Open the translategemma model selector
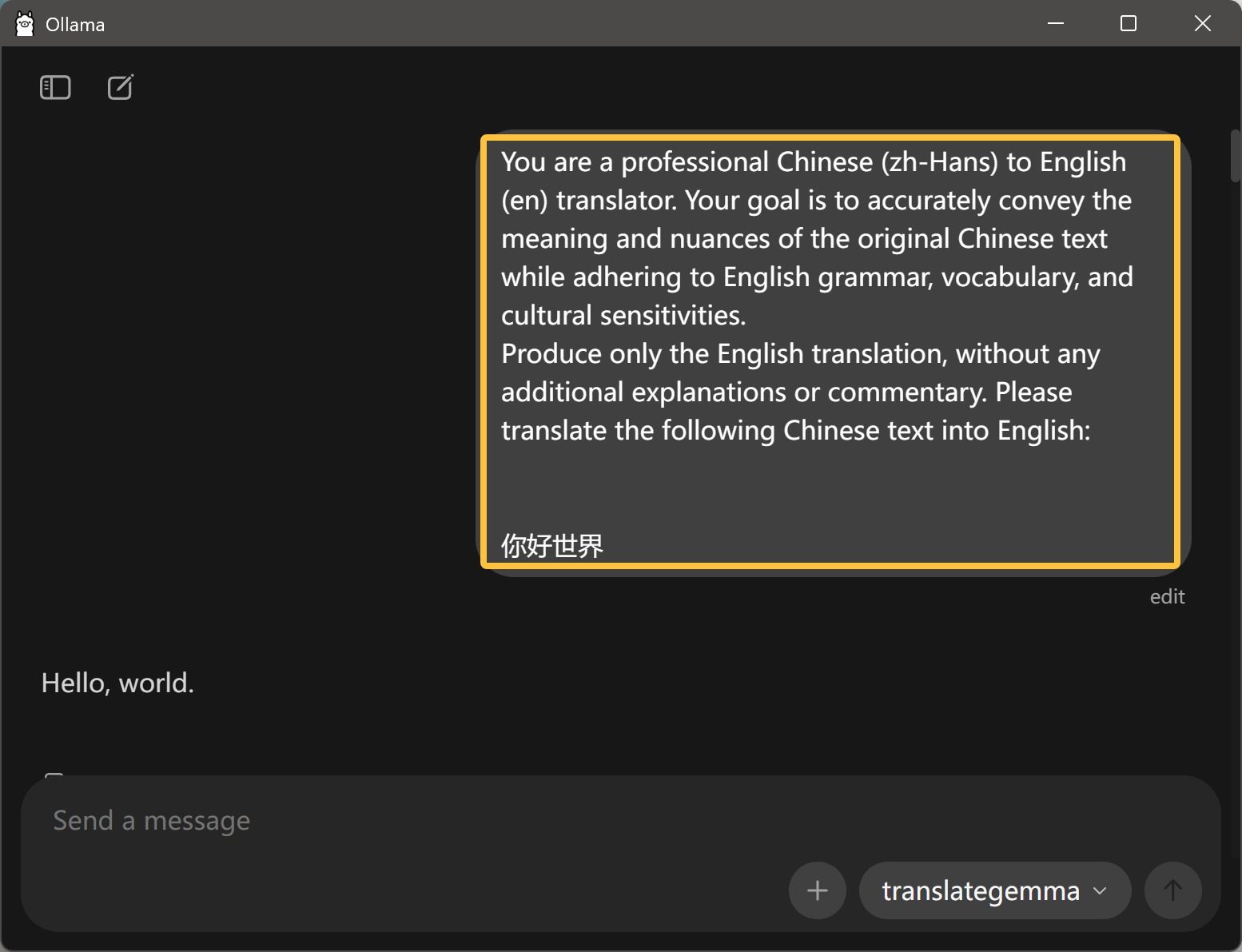Image resolution: width=1242 pixels, height=952 pixels. [980, 890]
